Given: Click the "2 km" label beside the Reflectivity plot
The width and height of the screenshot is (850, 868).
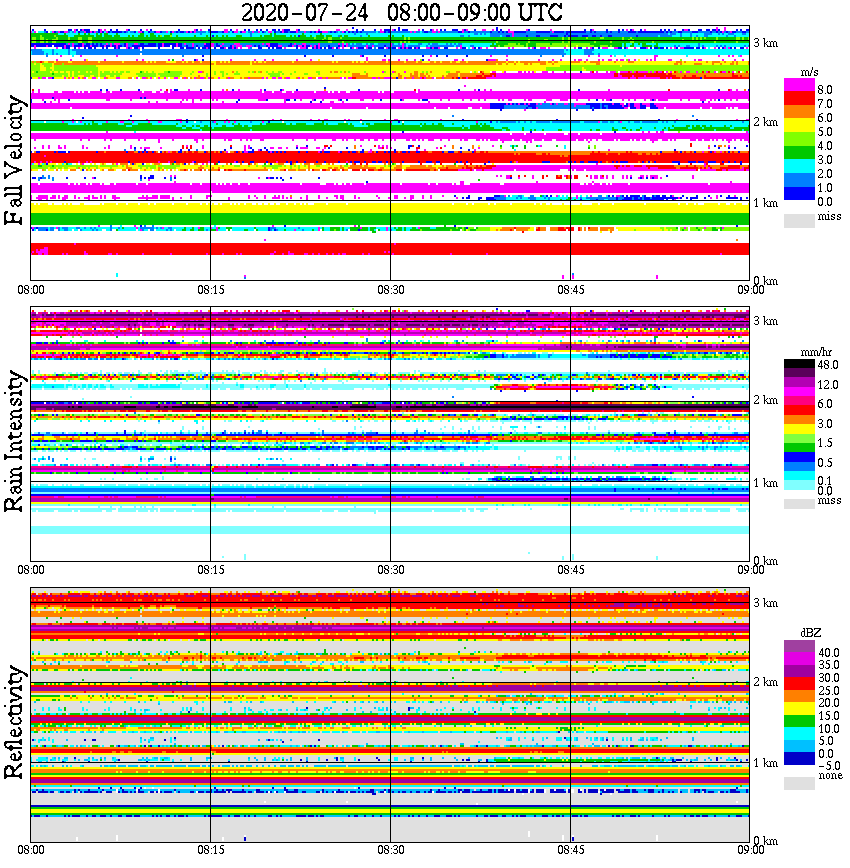Looking at the screenshot, I should [x=765, y=682].
